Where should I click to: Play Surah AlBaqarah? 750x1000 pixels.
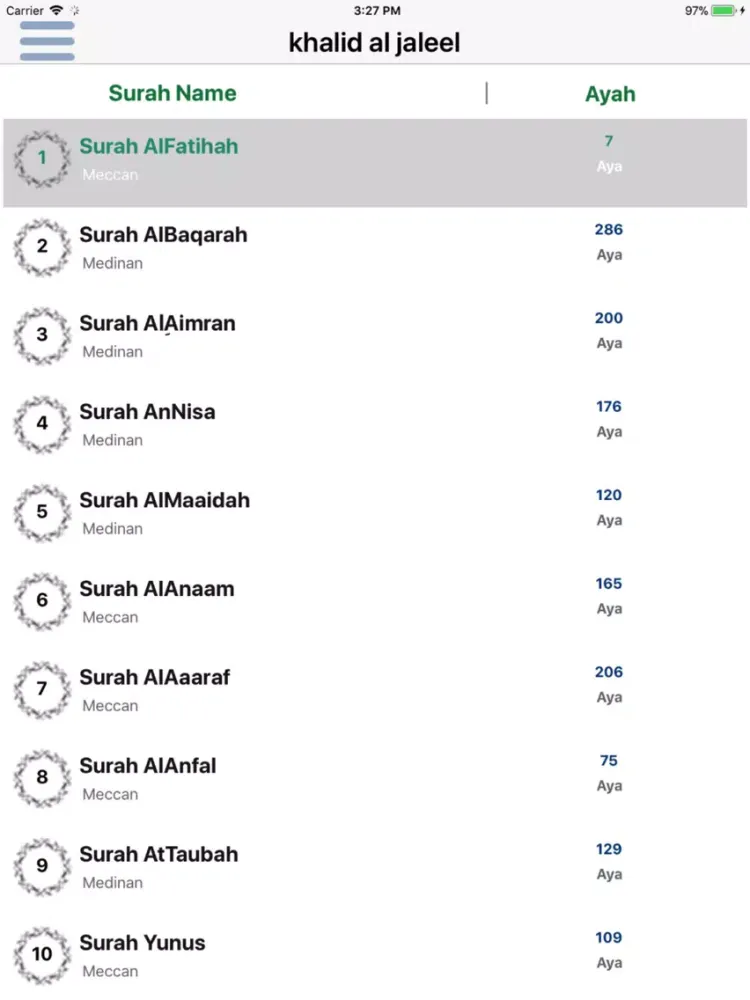163,235
